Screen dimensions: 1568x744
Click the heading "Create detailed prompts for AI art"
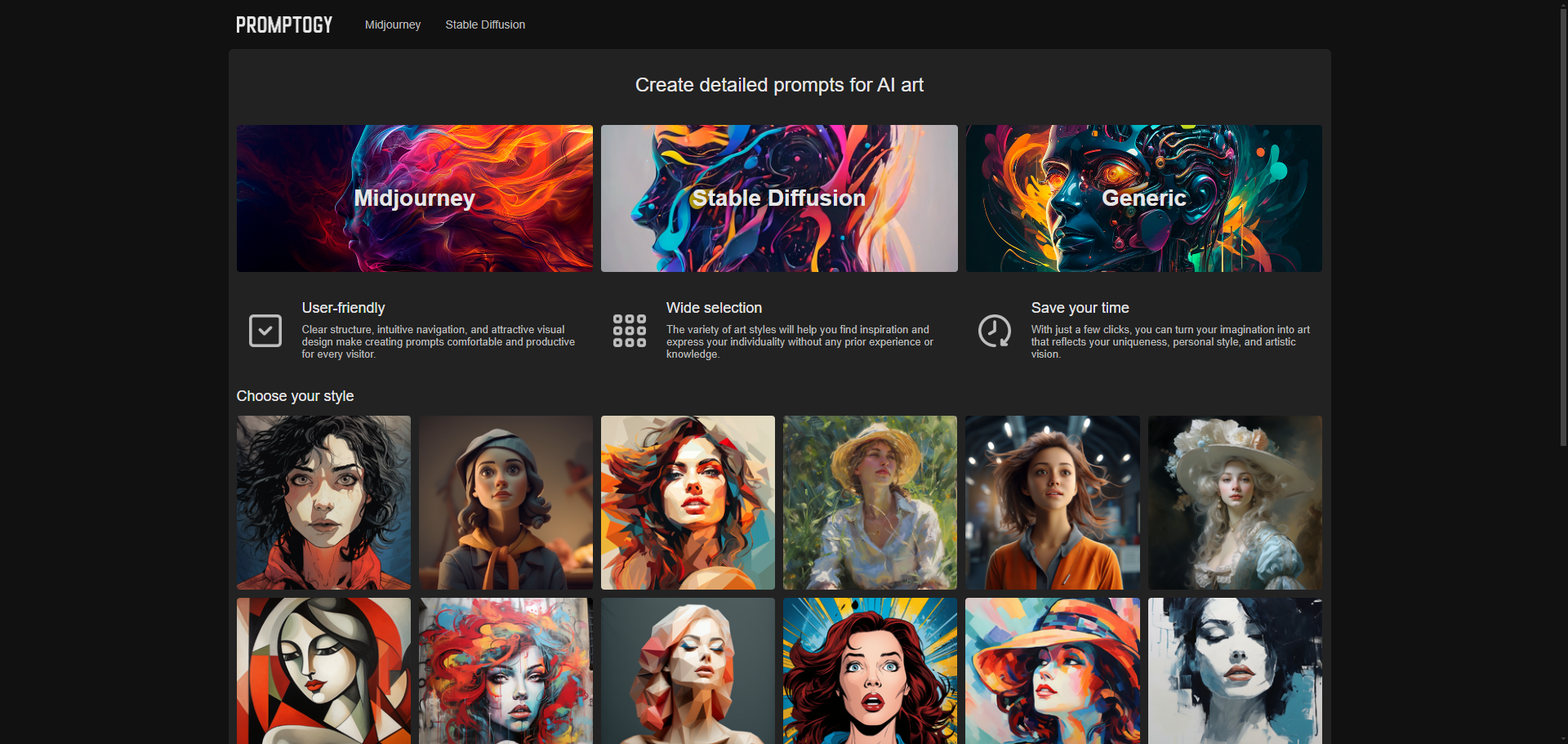(779, 85)
